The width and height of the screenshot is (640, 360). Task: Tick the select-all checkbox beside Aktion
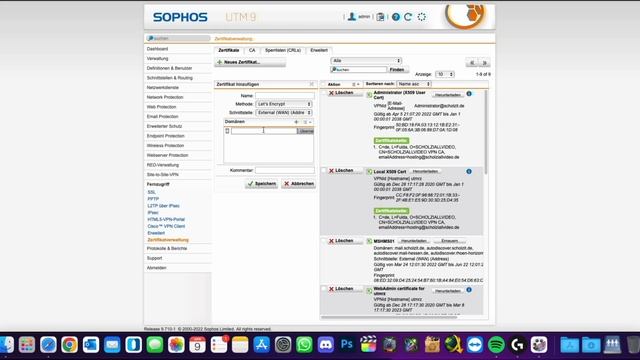coord(324,84)
